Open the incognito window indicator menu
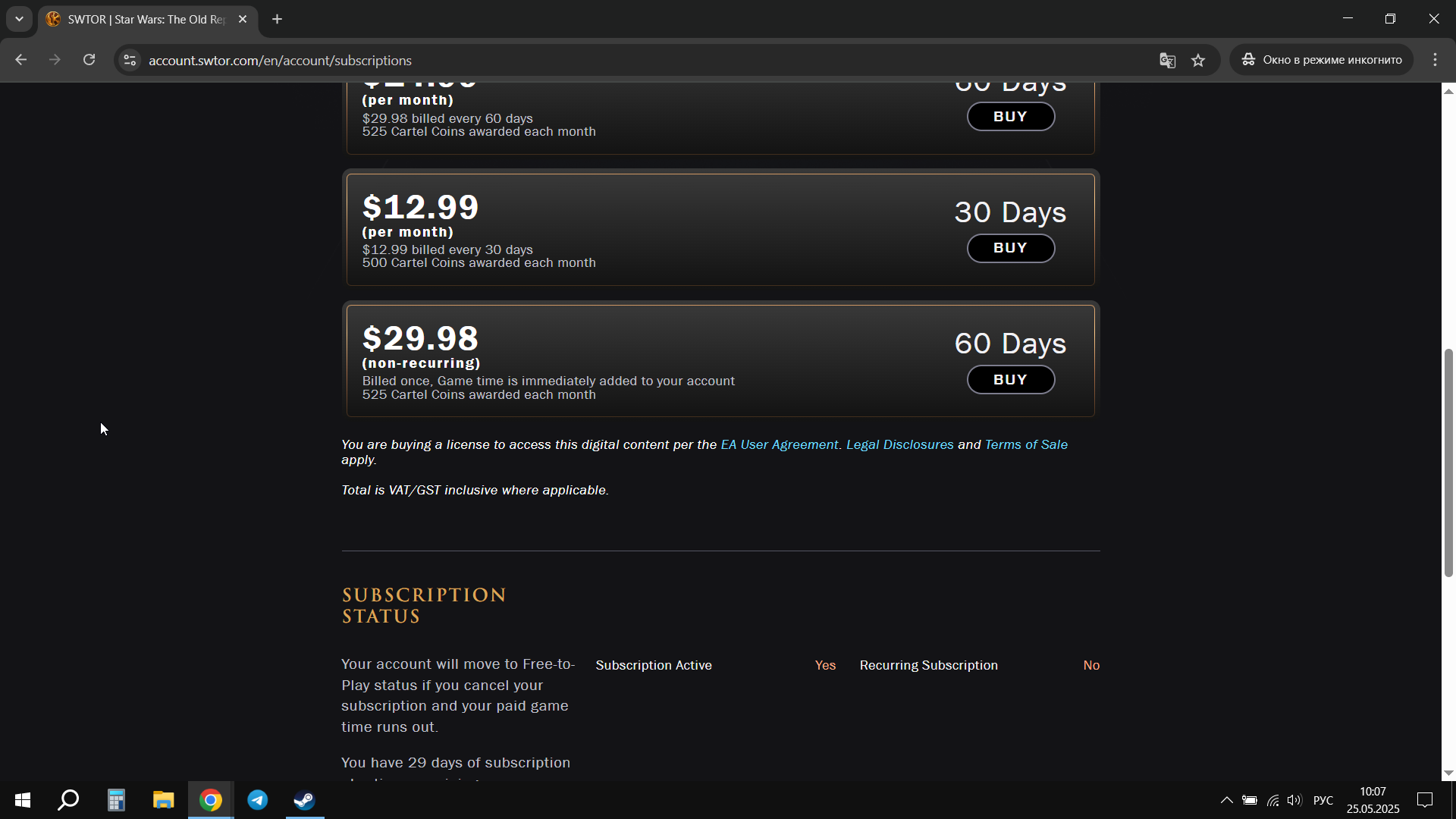This screenshot has width=1456, height=819. pos(1321,60)
